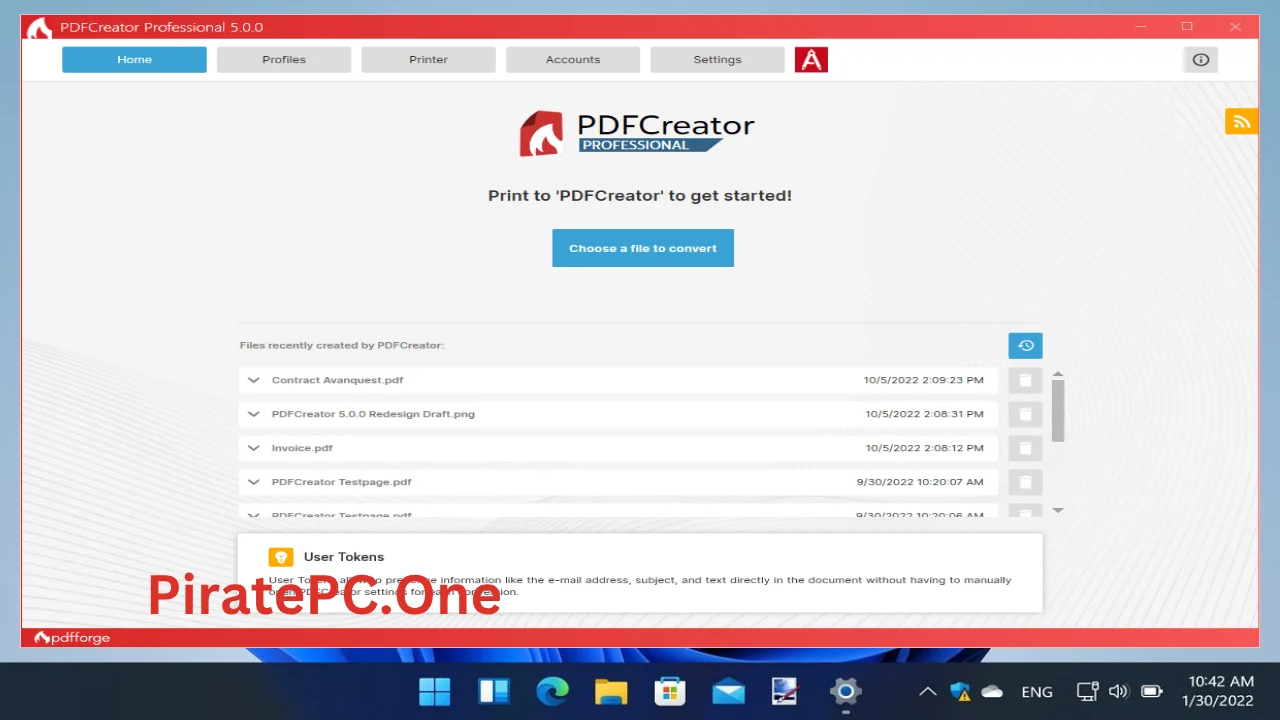Open the Widgets panel icon in taskbar
Image resolution: width=1280 pixels, height=720 pixels.
tap(494, 691)
